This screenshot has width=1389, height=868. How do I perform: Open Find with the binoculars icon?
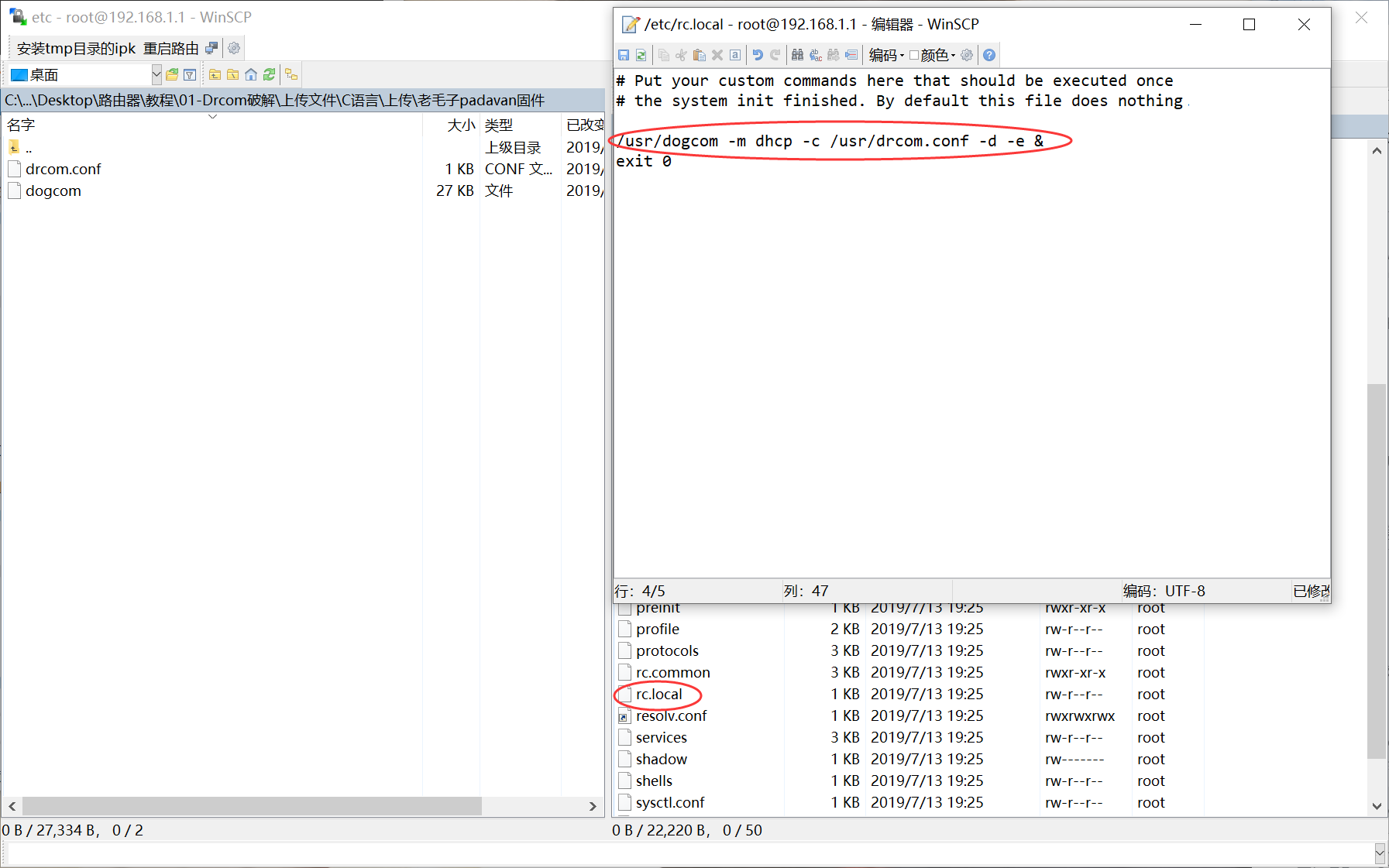coord(797,55)
